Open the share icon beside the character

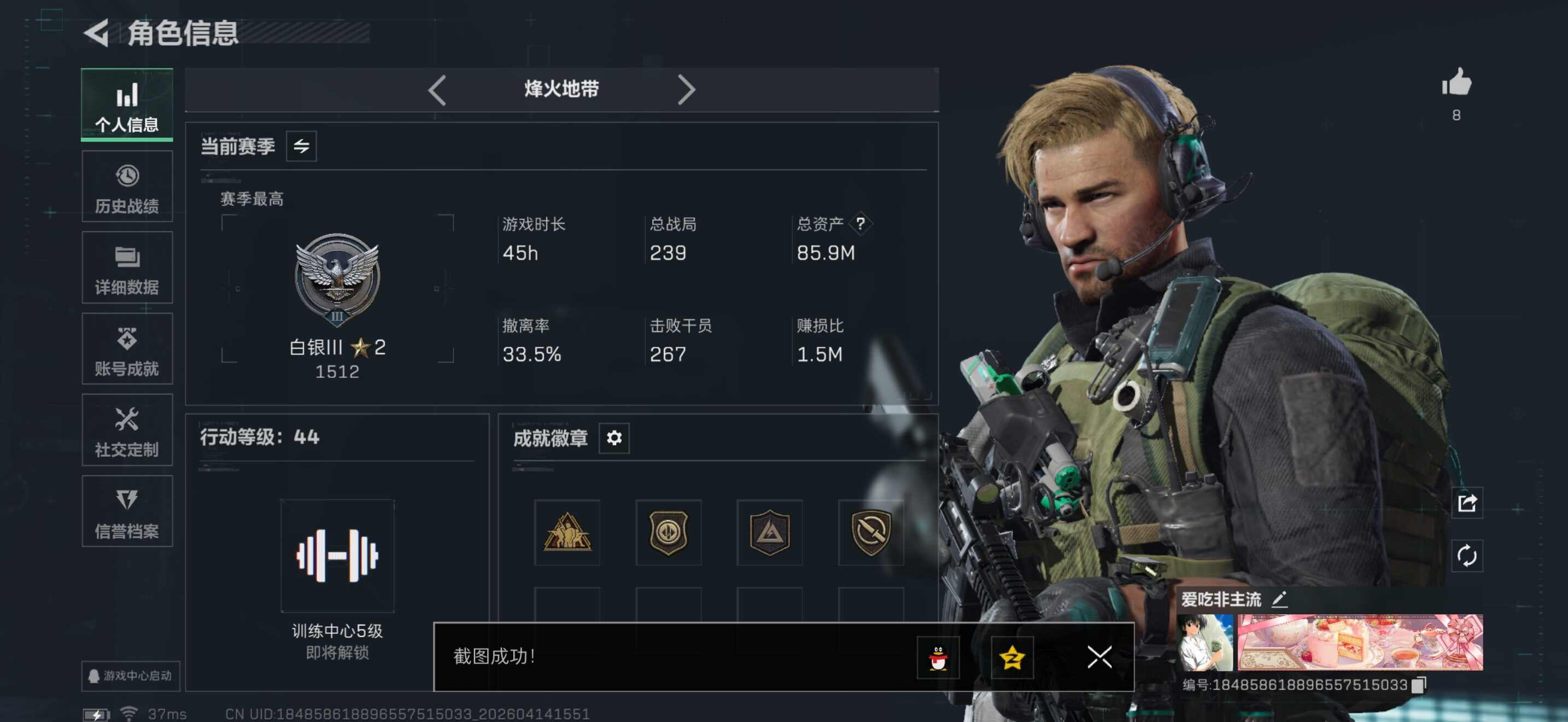[x=1466, y=503]
